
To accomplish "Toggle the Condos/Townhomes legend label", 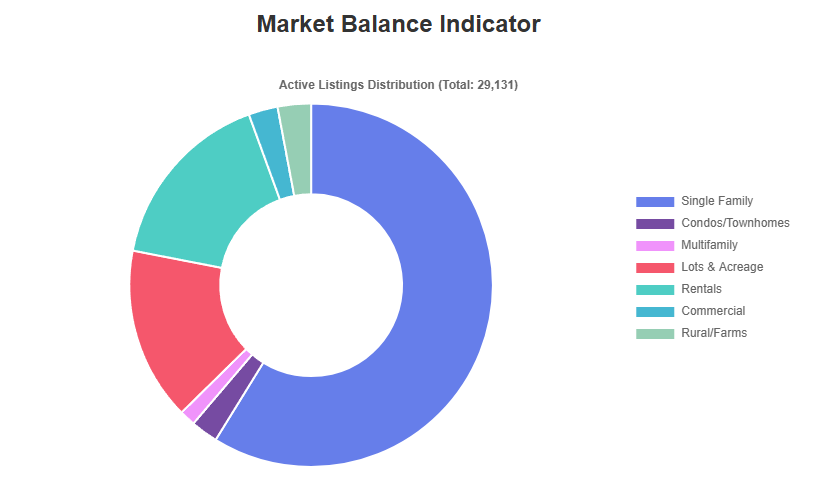I will tap(735, 223).
